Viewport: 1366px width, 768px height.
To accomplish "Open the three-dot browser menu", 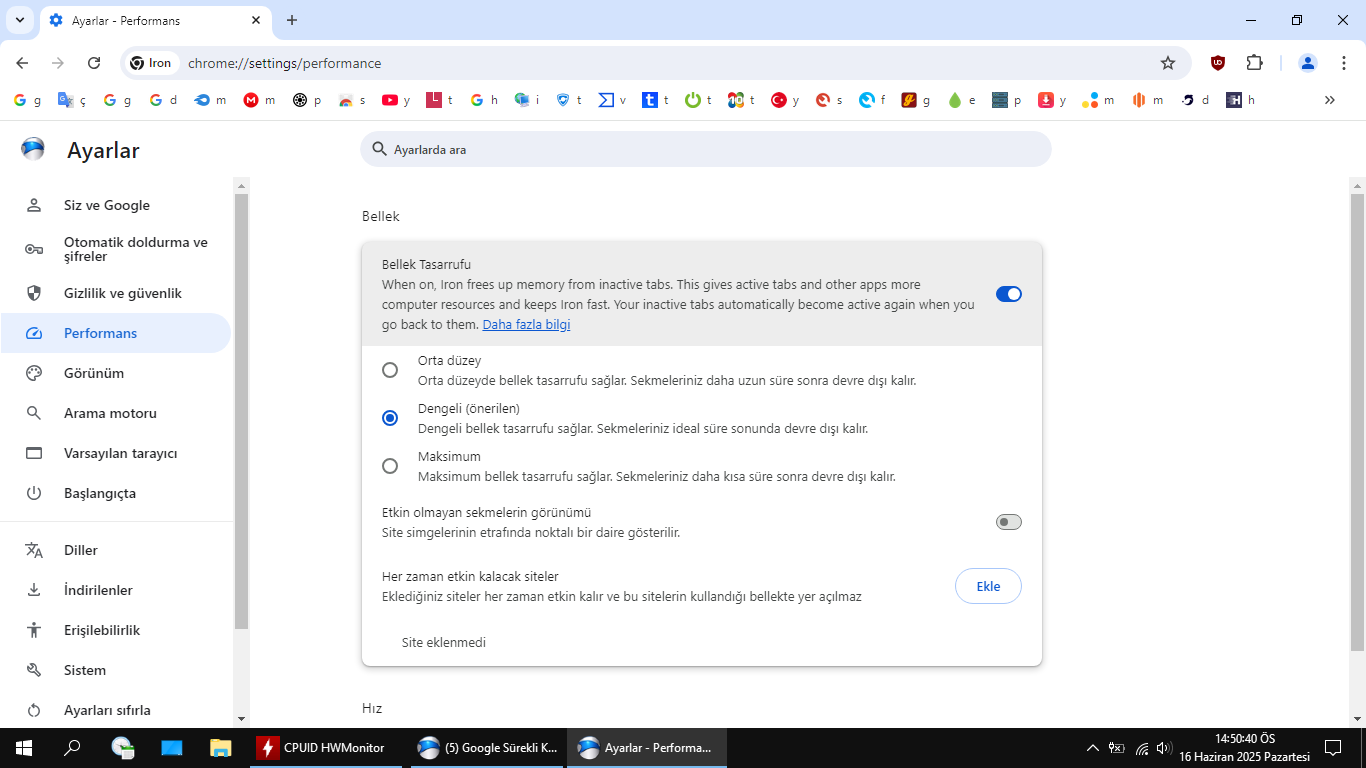I will [1344, 63].
